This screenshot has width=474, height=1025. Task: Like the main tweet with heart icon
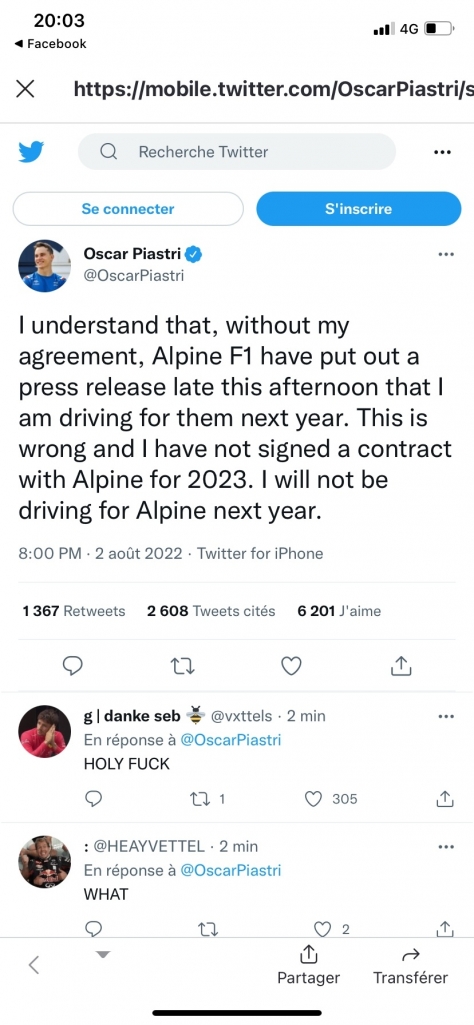tap(291, 665)
